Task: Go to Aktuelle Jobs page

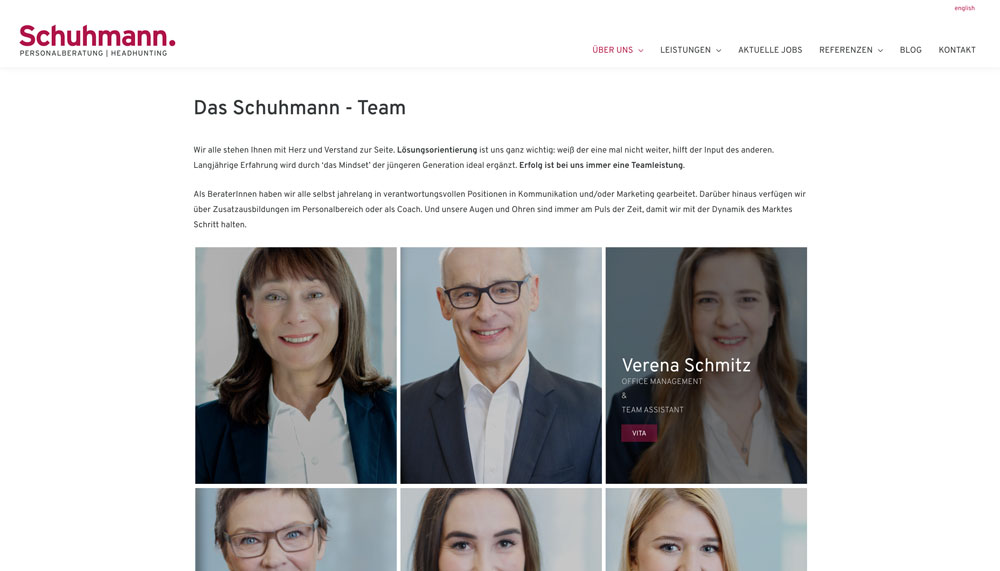Action: (770, 50)
